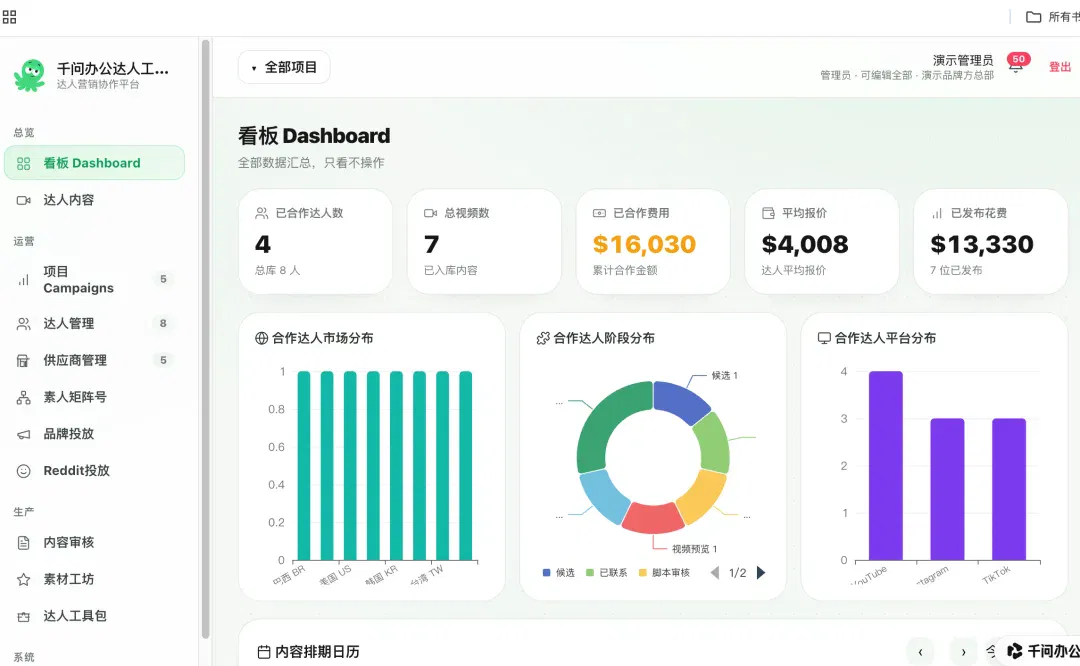Viewport: 1080px width, 666px height.
Task: Click the 素人矩阵号 network icon
Action: point(23,397)
